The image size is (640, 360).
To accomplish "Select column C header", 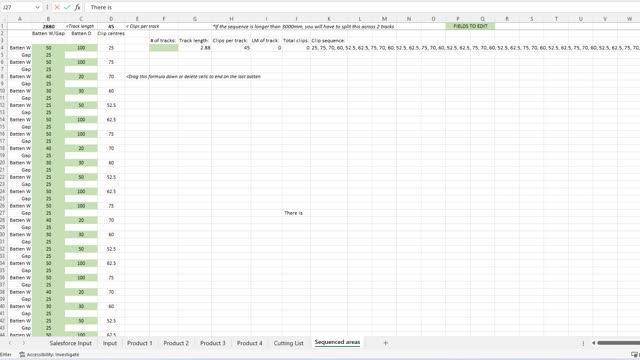I will (81, 19).
